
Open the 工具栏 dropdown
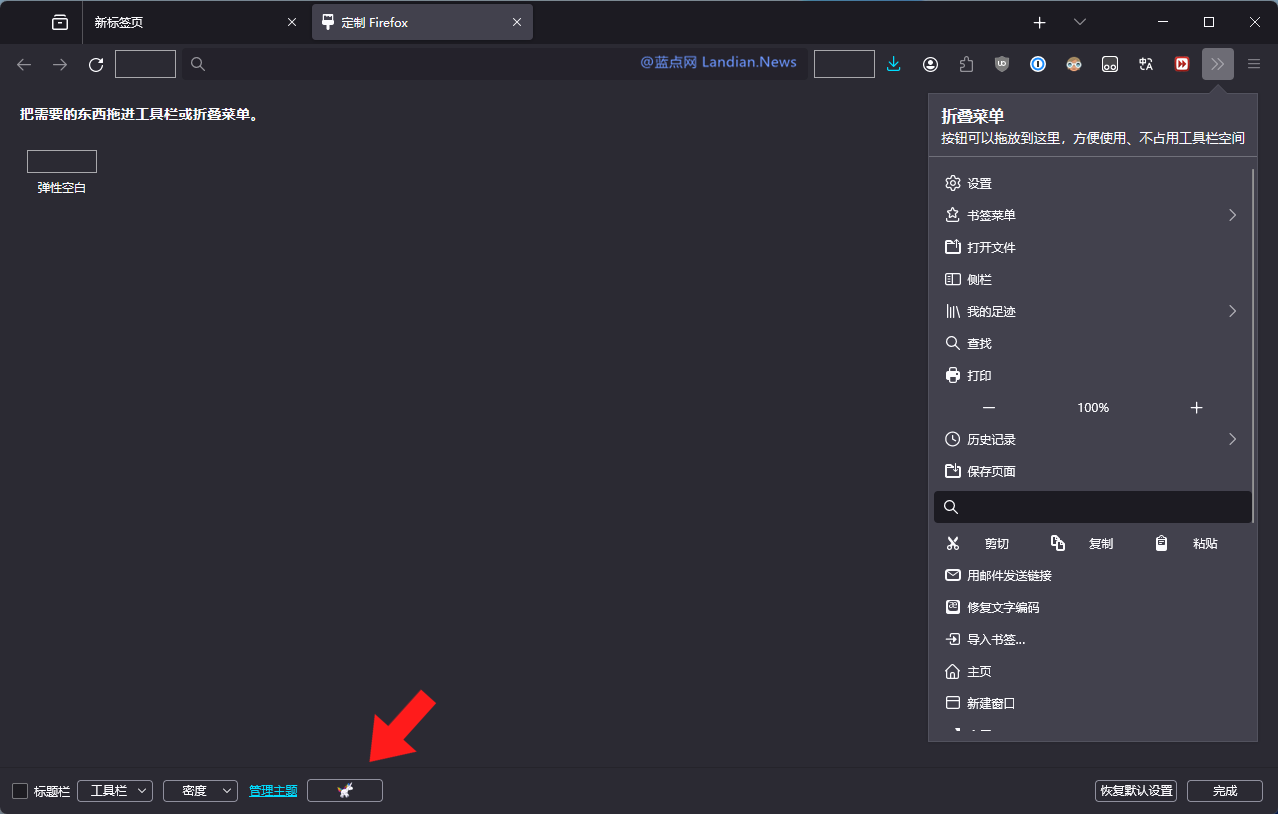click(x=115, y=791)
